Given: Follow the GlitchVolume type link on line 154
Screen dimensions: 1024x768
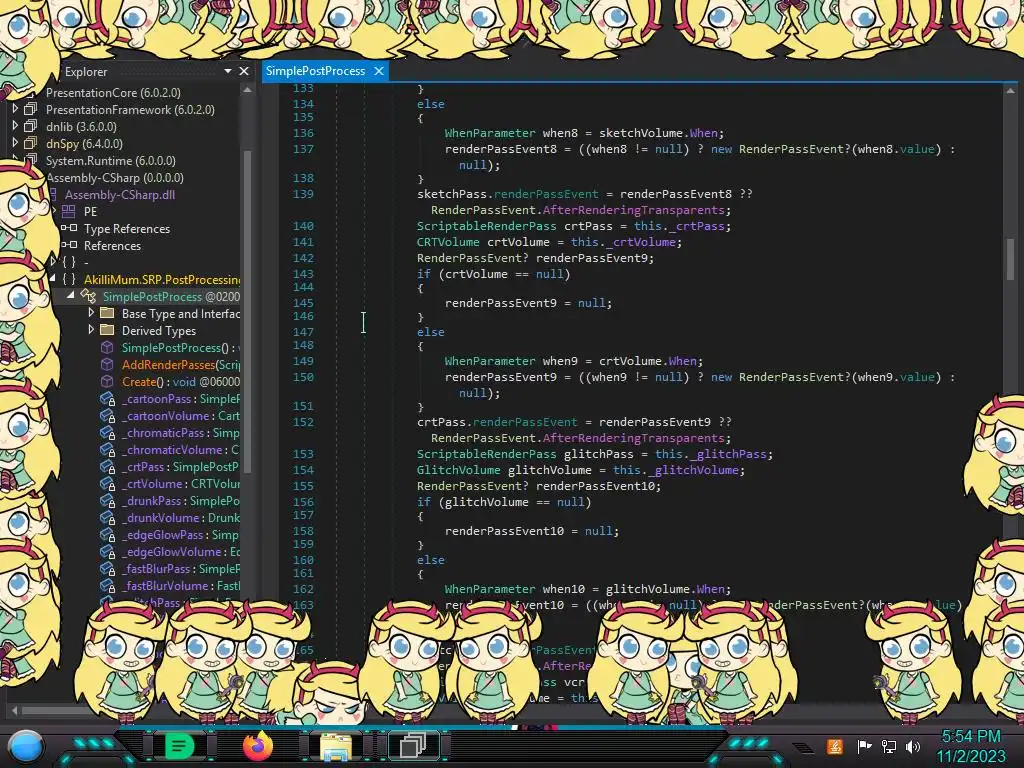Looking at the screenshot, I should click(458, 470).
